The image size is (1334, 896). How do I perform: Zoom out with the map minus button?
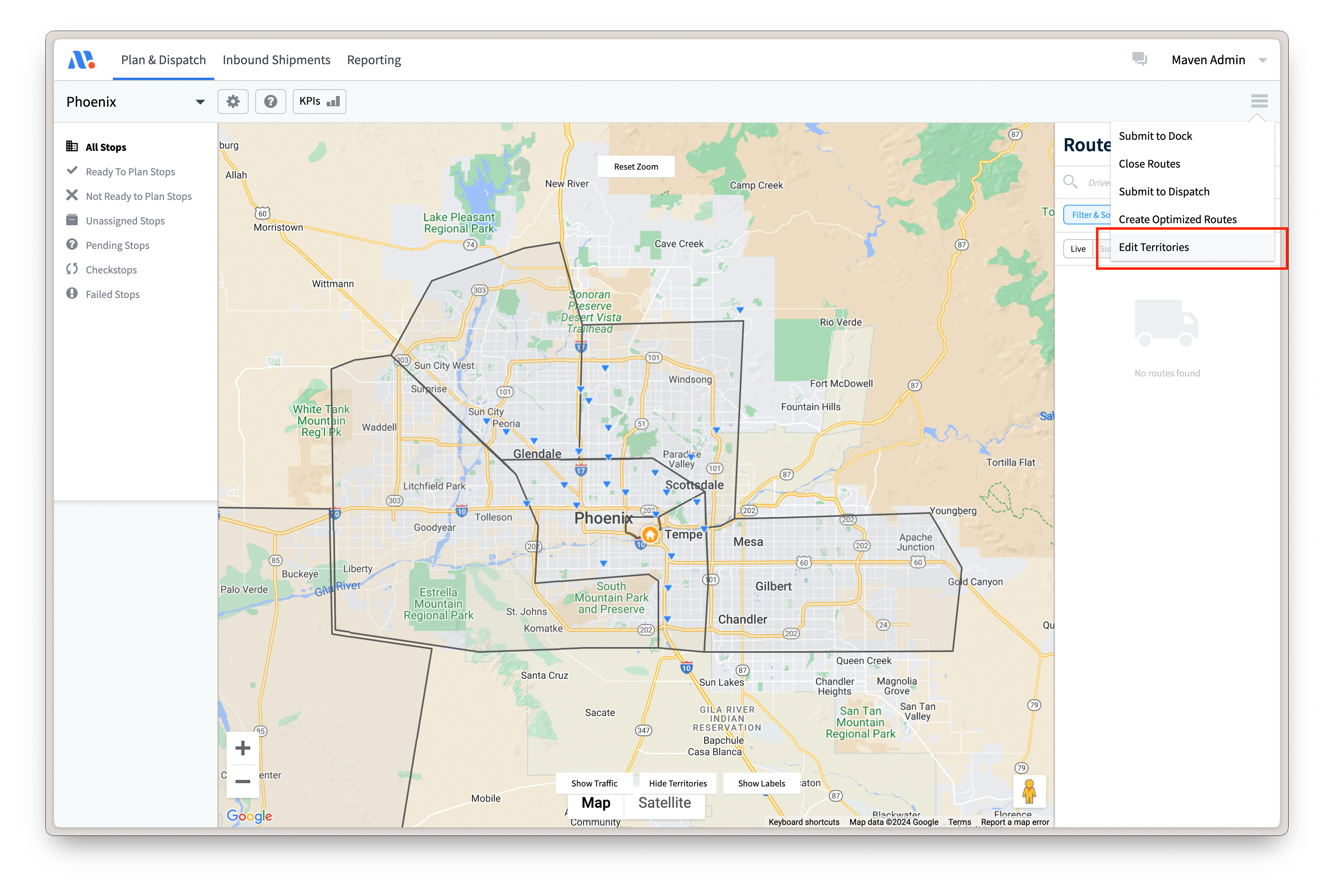[243, 781]
